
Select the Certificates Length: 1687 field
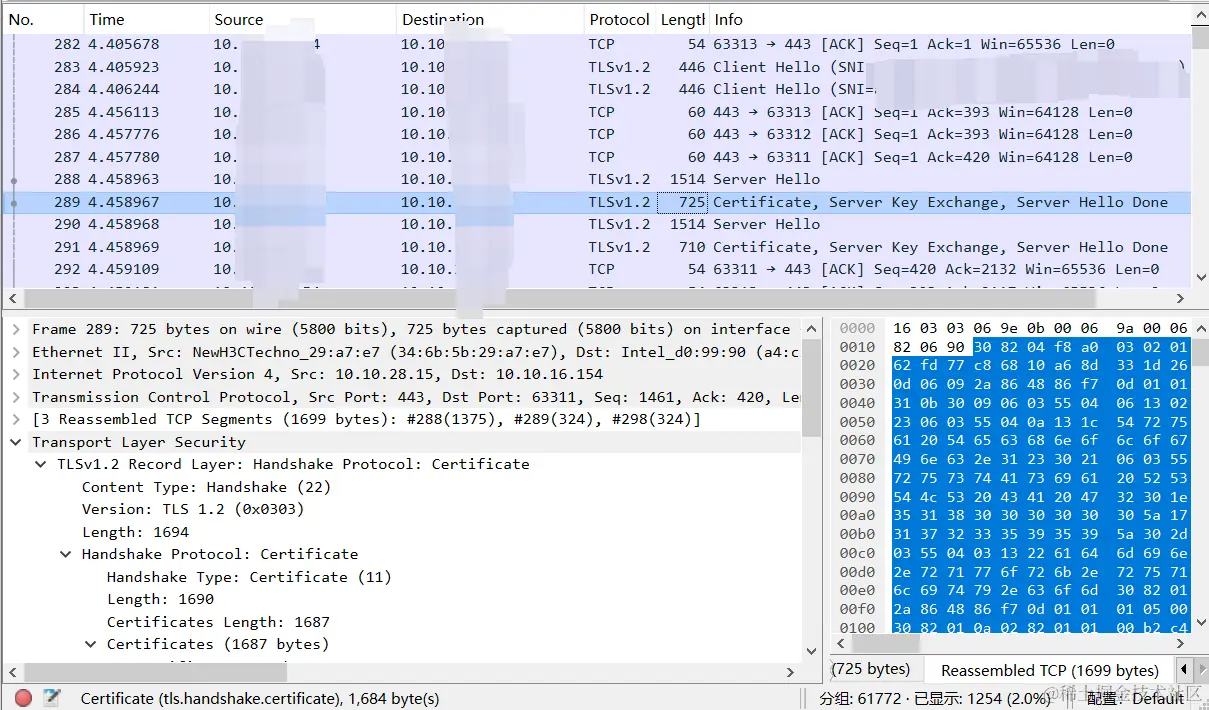point(218,622)
